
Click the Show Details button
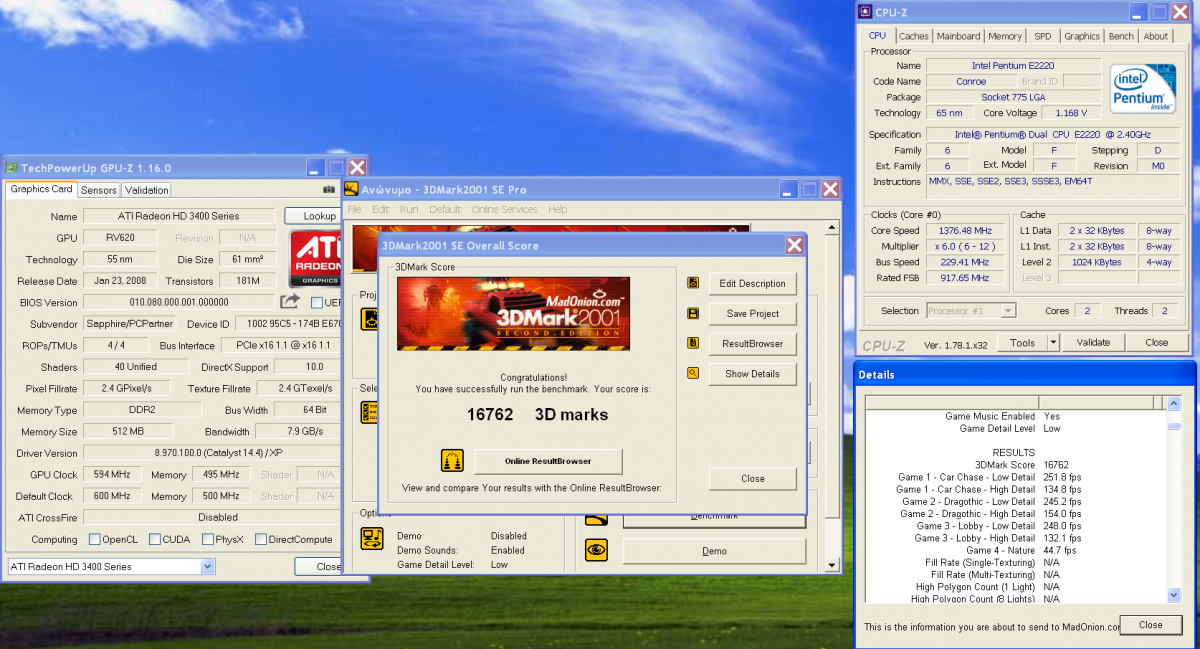(x=752, y=373)
